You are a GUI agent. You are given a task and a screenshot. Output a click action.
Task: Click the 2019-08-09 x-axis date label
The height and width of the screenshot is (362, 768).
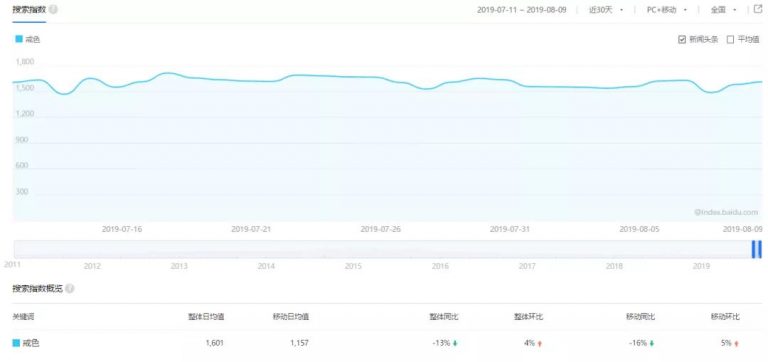[743, 229]
